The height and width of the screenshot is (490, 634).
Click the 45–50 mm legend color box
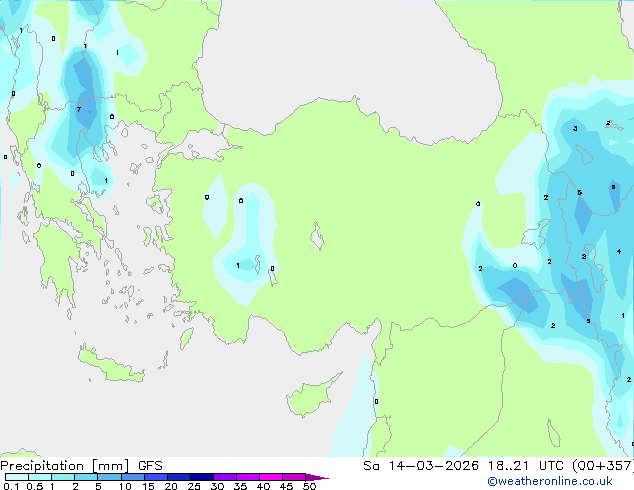tap(294, 477)
